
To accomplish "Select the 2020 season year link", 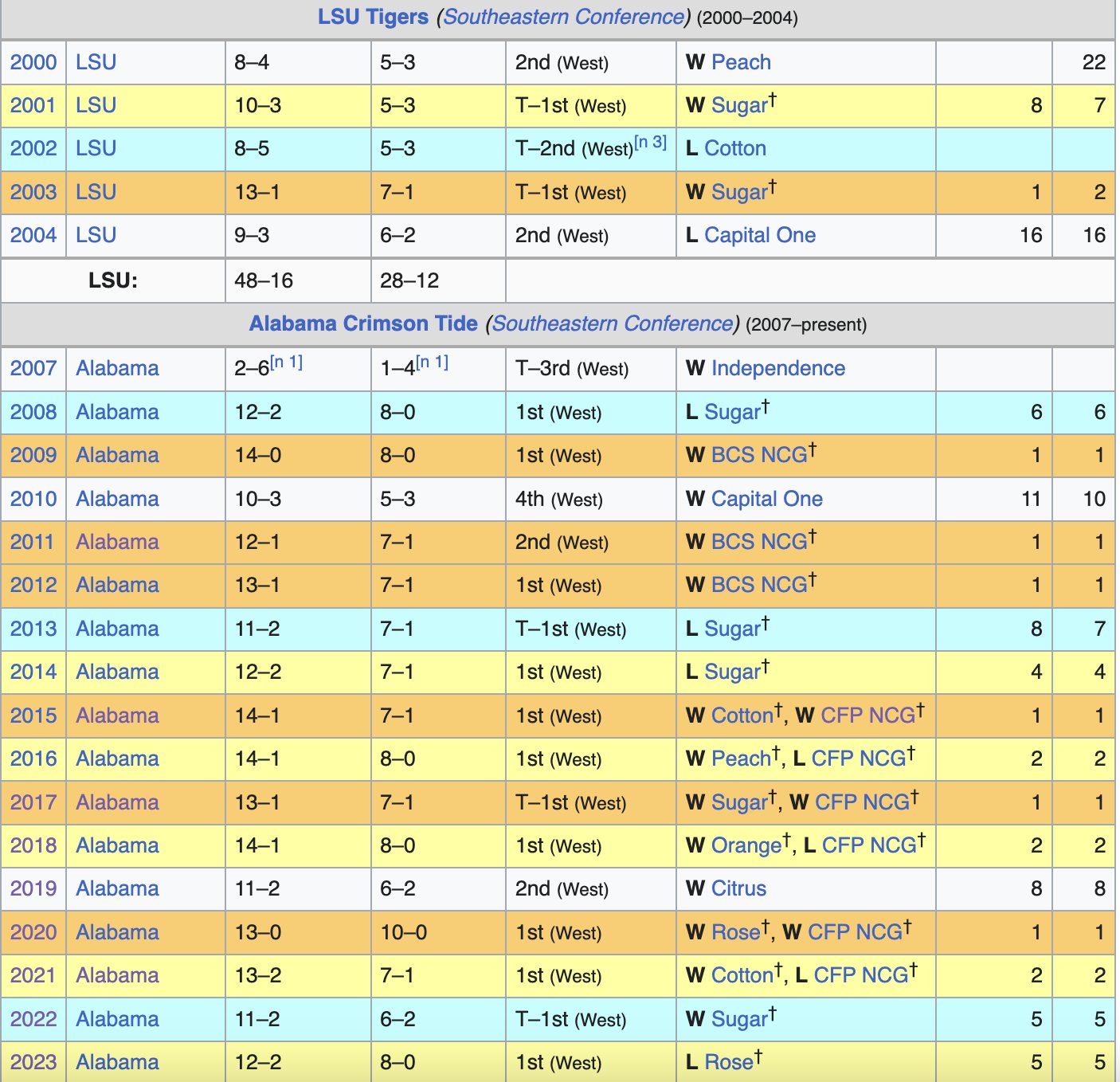I will pyautogui.click(x=33, y=932).
